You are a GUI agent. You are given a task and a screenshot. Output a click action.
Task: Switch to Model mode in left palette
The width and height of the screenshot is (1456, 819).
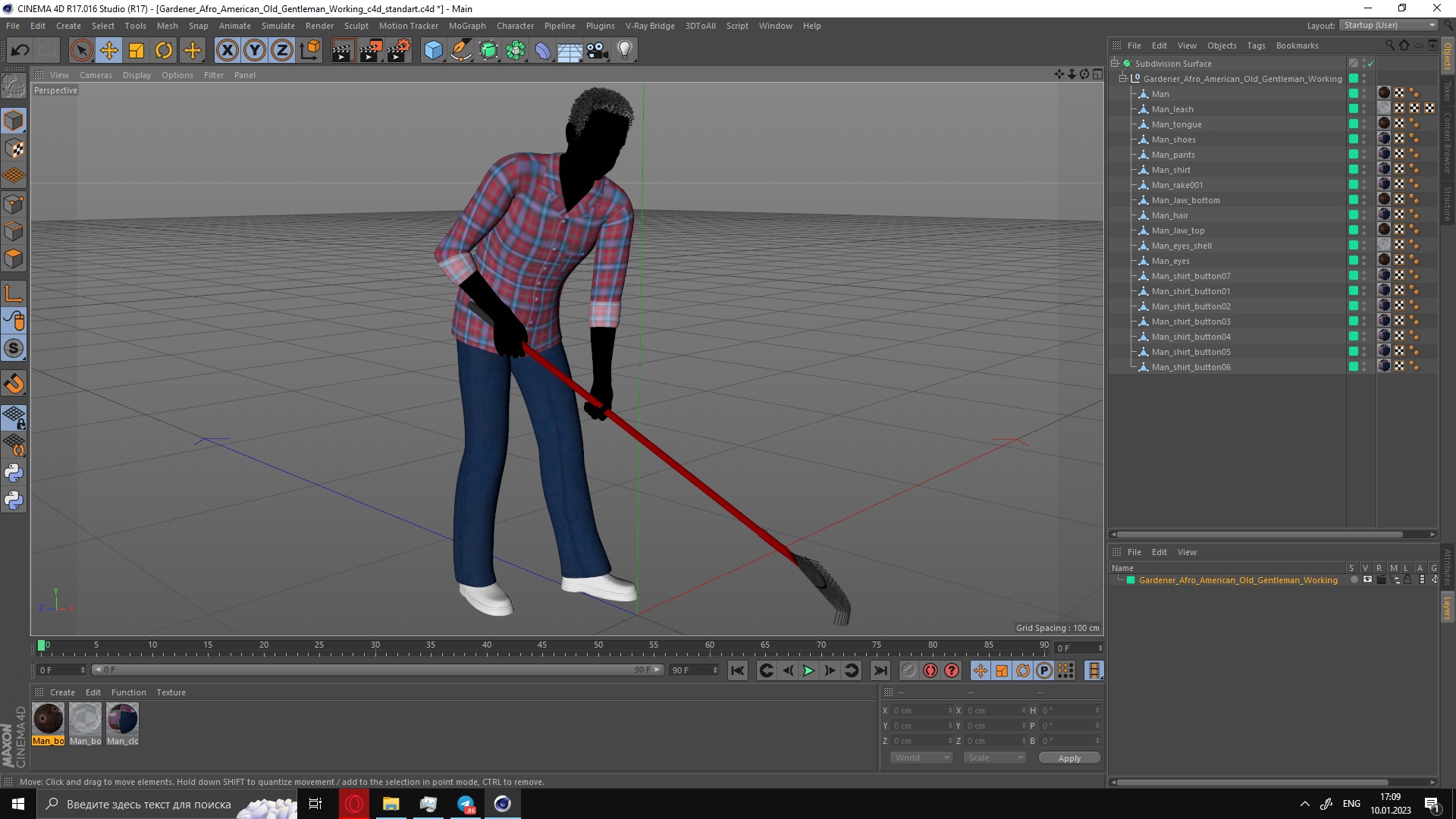(x=14, y=121)
